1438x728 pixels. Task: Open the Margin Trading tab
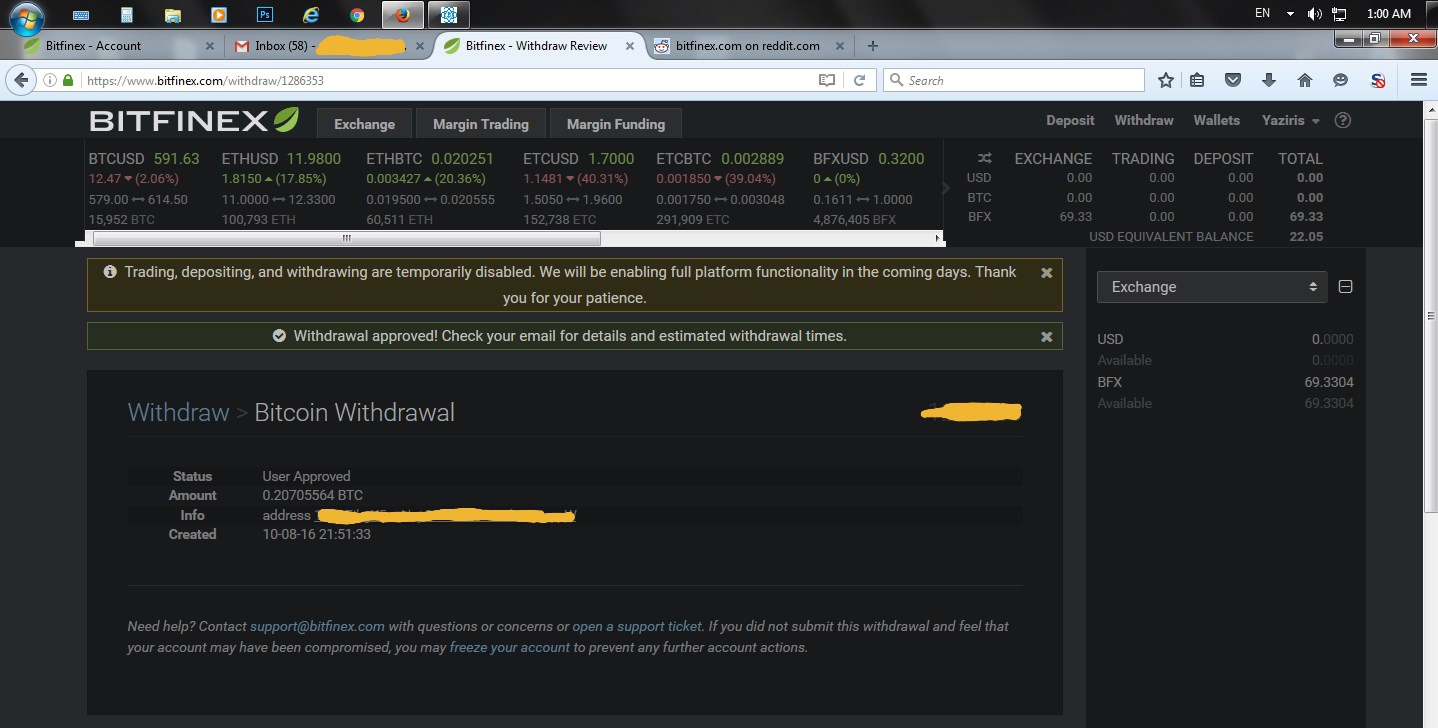[480, 124]
